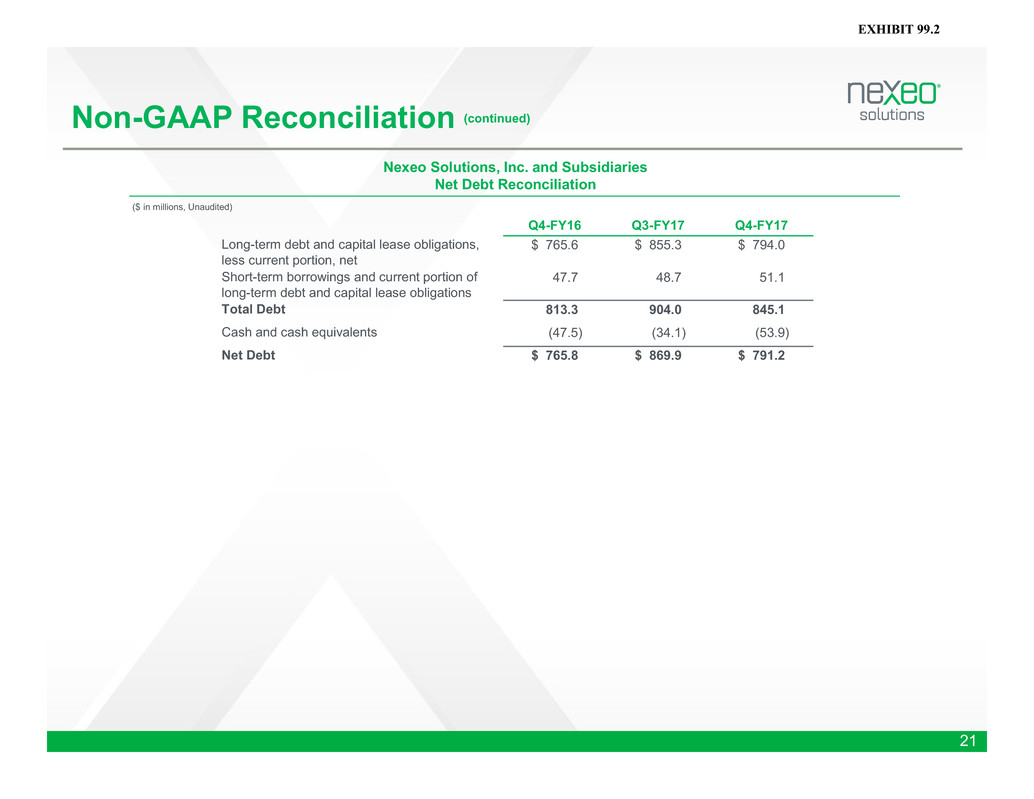This screenshot has width=1034, height=799.
Task: Select the long-term debt value $ 855.3
Action: point(658,245)
